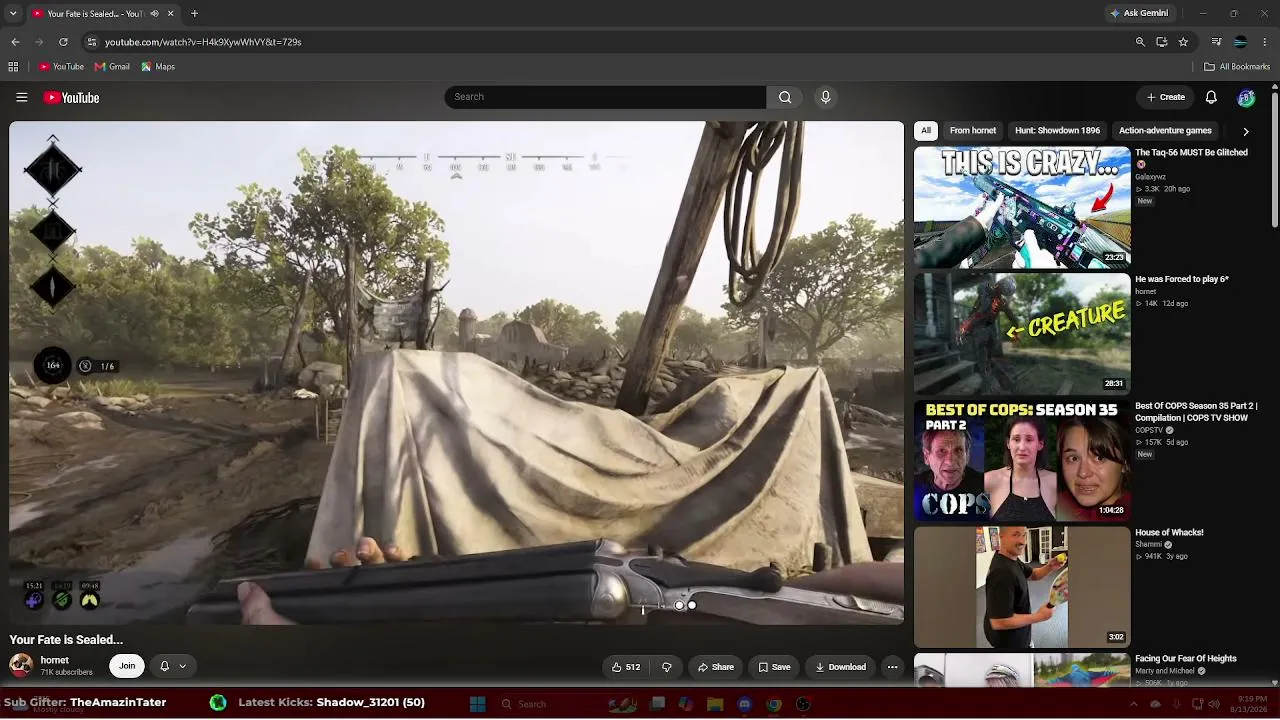Click the Create button
Screen dimensions: 1280x720
[x=1166, y=97]
